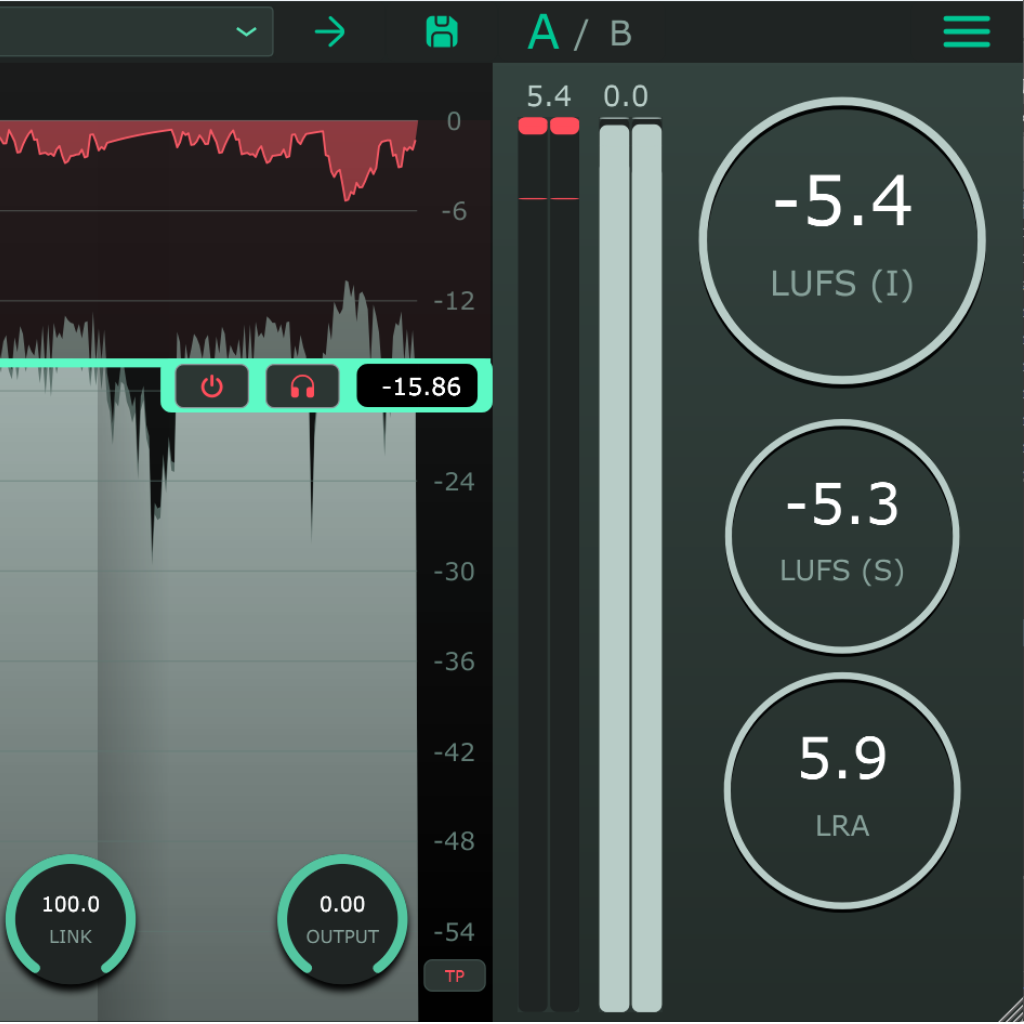Open the hamburger menu
1024x1024 pixels.
pyautogui.click(x=967, y=31)
